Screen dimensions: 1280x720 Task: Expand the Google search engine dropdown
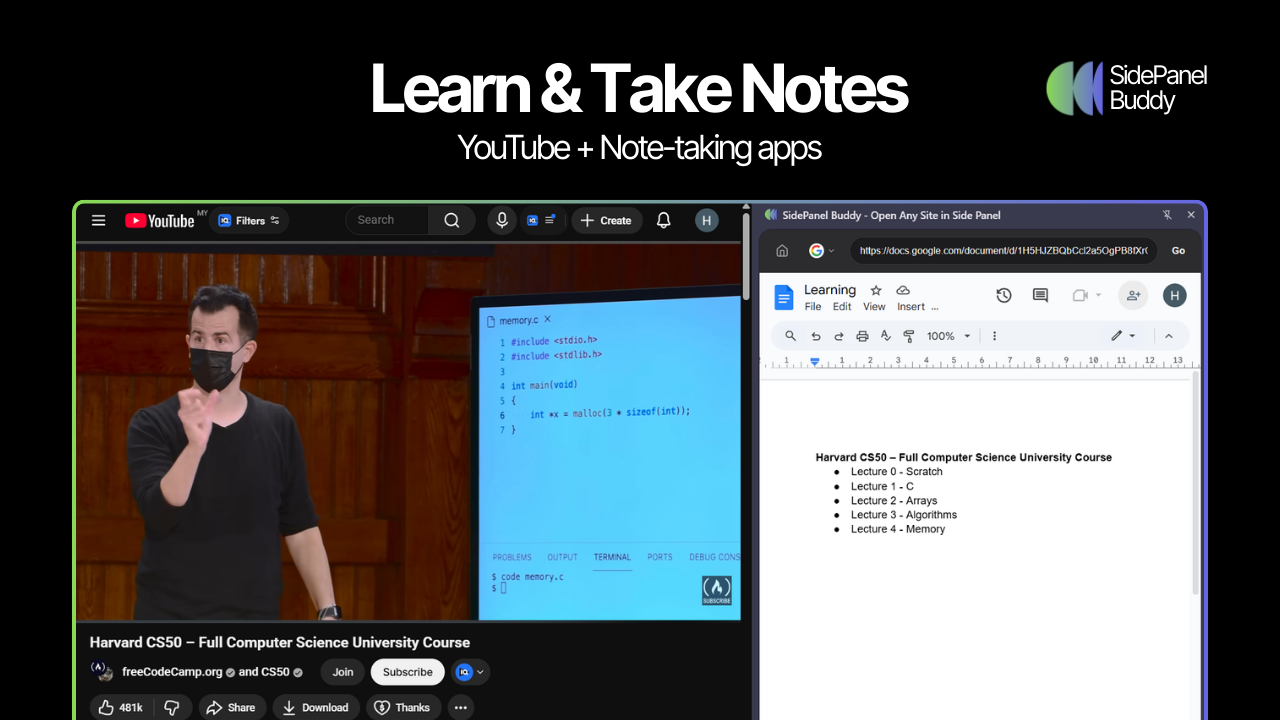pos(821,251)
